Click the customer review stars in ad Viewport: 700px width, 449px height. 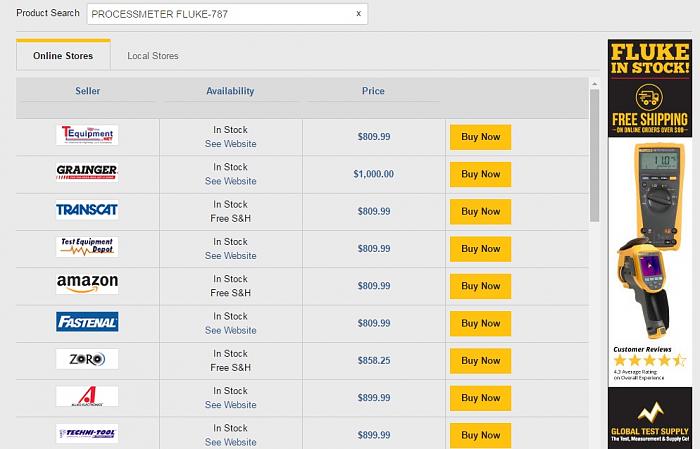650,360
